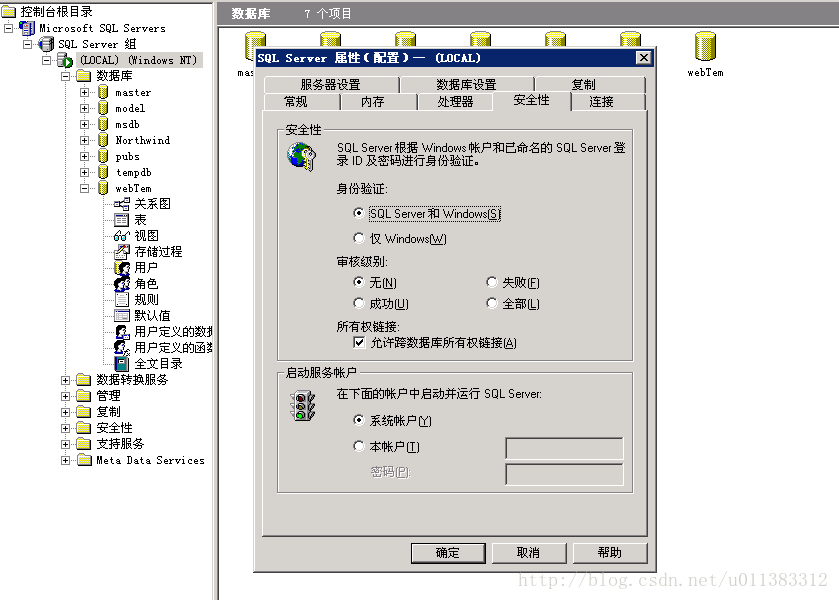Choose 系统帐户(Y) startup account
The width and height of the screenshot is (839, 600).
coord(359,421)
